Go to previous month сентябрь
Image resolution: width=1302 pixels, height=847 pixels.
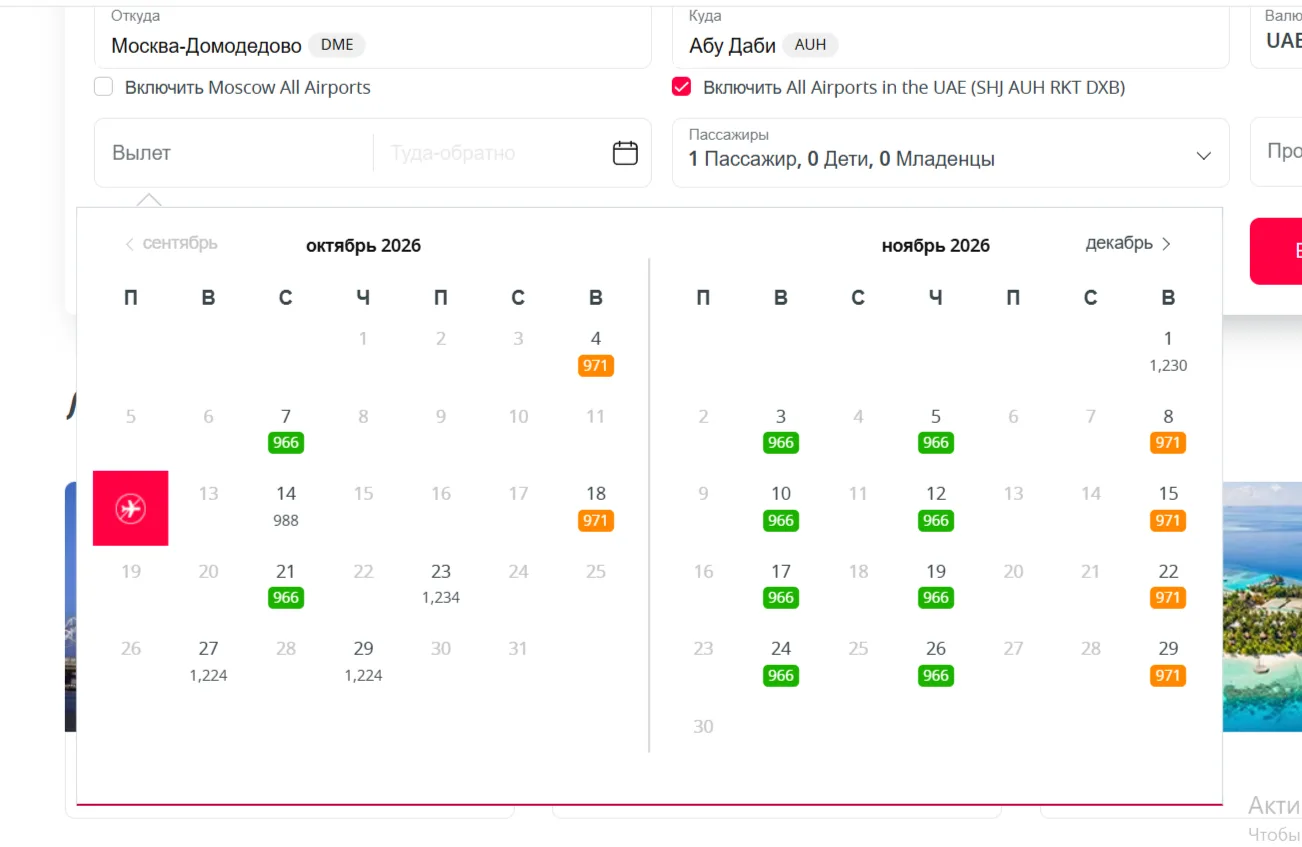coord(171,243)
